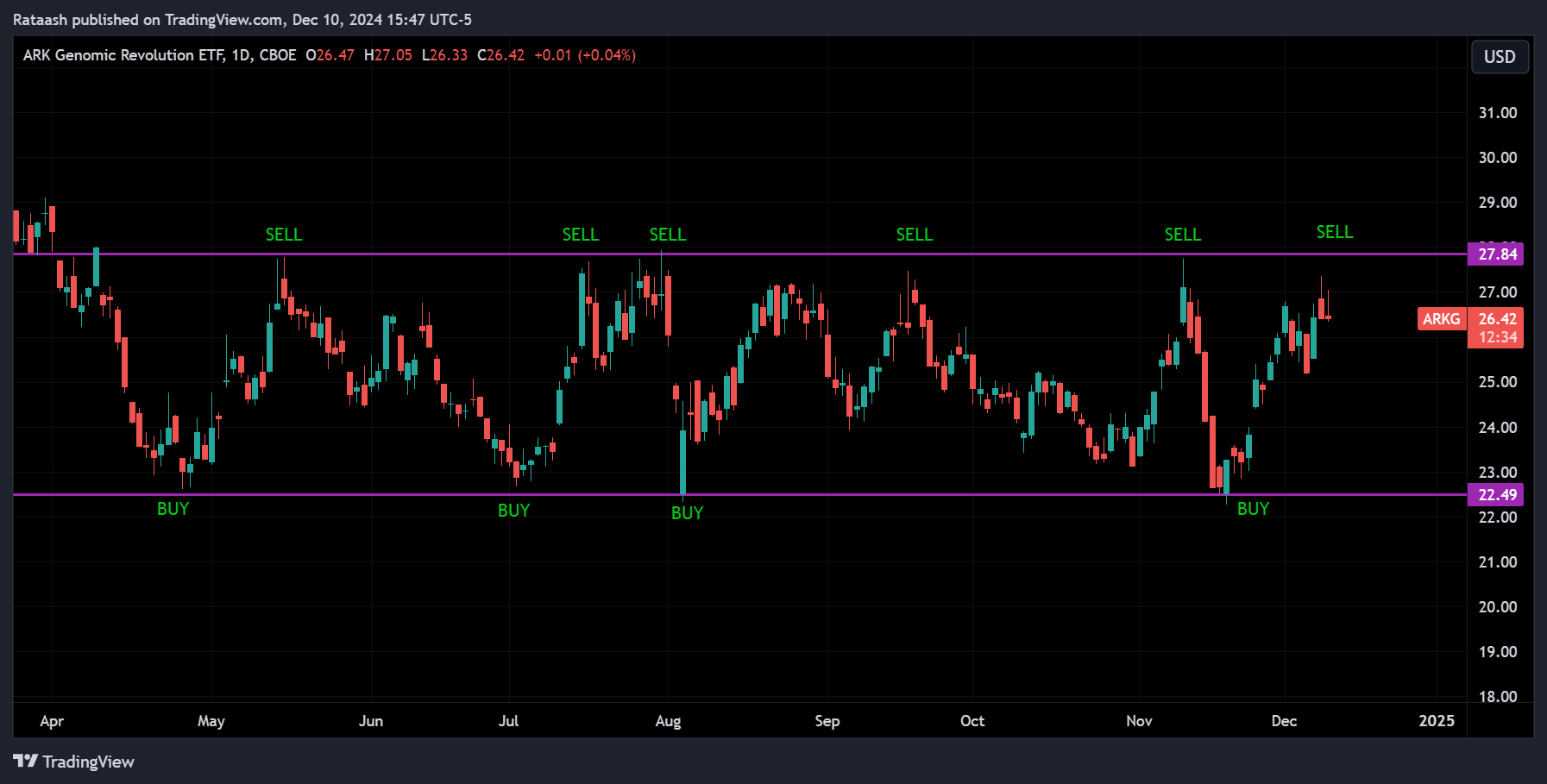Click the 31.00 price scale label
Viewport: 1547px width, 784px height.
tap(1498, 113)
